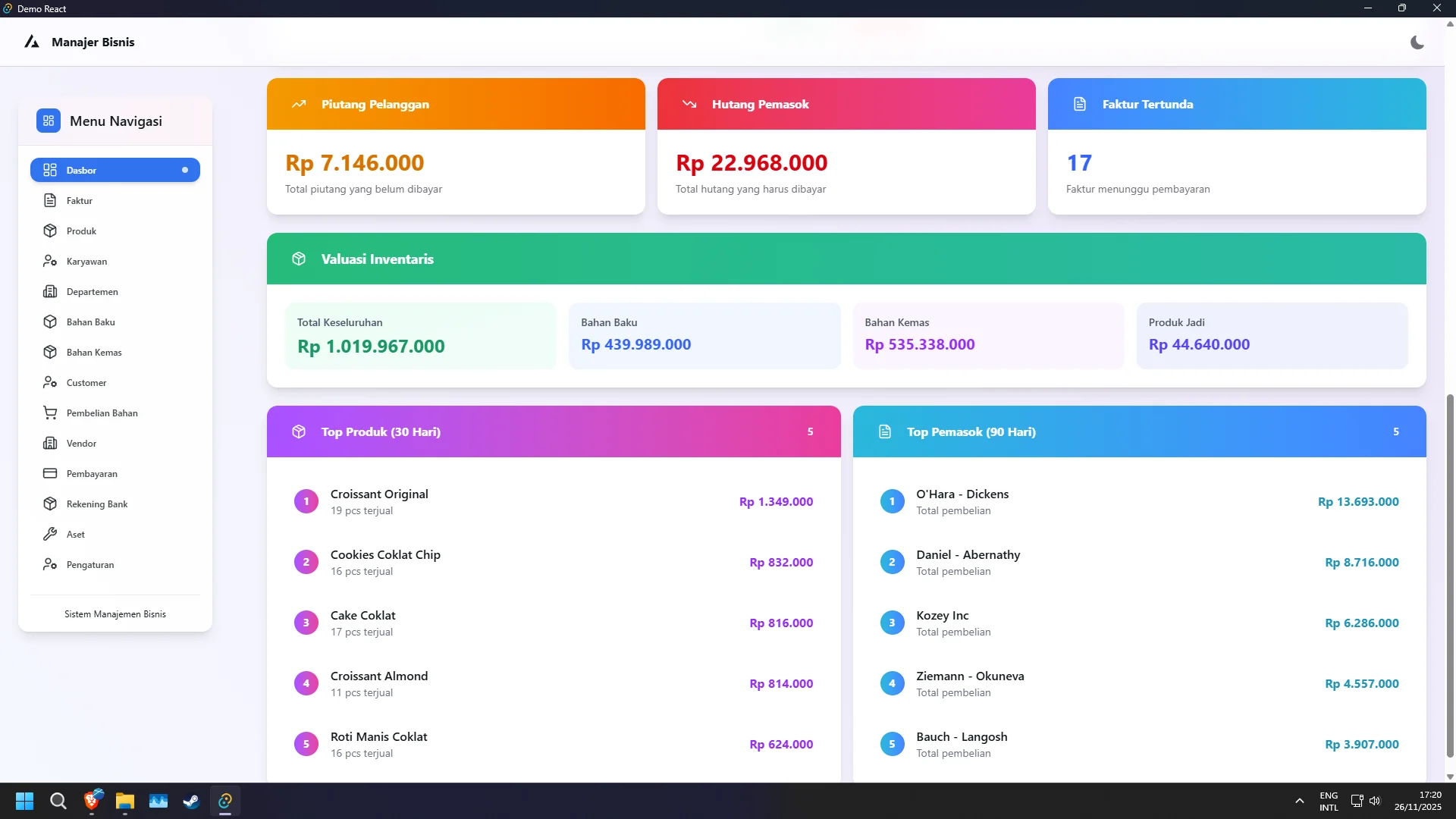Select the Produk box icon
The height and width of the screenshot is (819, 1456).
tap(50, 231)
